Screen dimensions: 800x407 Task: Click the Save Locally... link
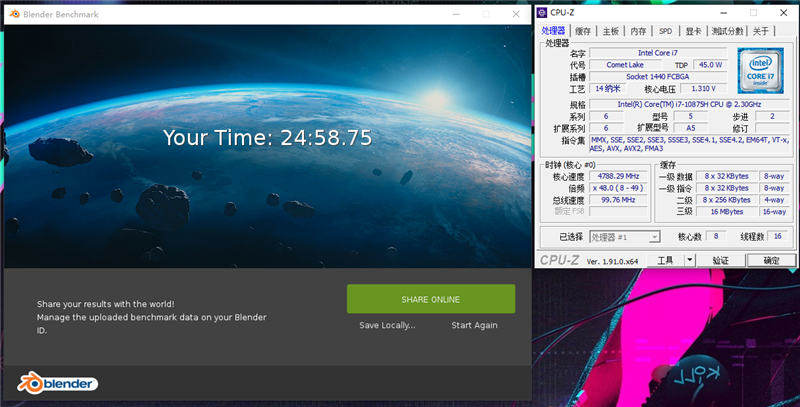[x=387, y=325]
